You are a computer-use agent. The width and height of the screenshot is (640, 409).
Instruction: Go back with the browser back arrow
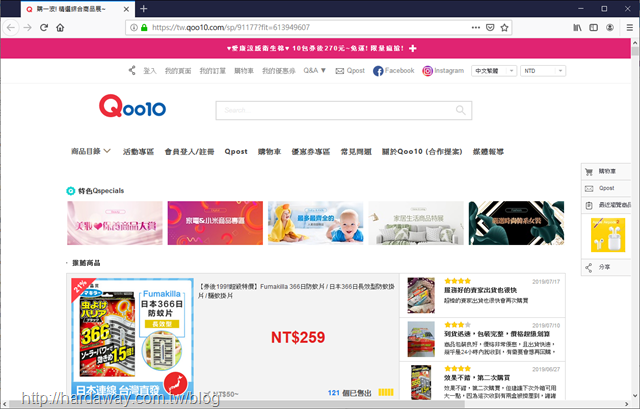(x=11, y=27)
